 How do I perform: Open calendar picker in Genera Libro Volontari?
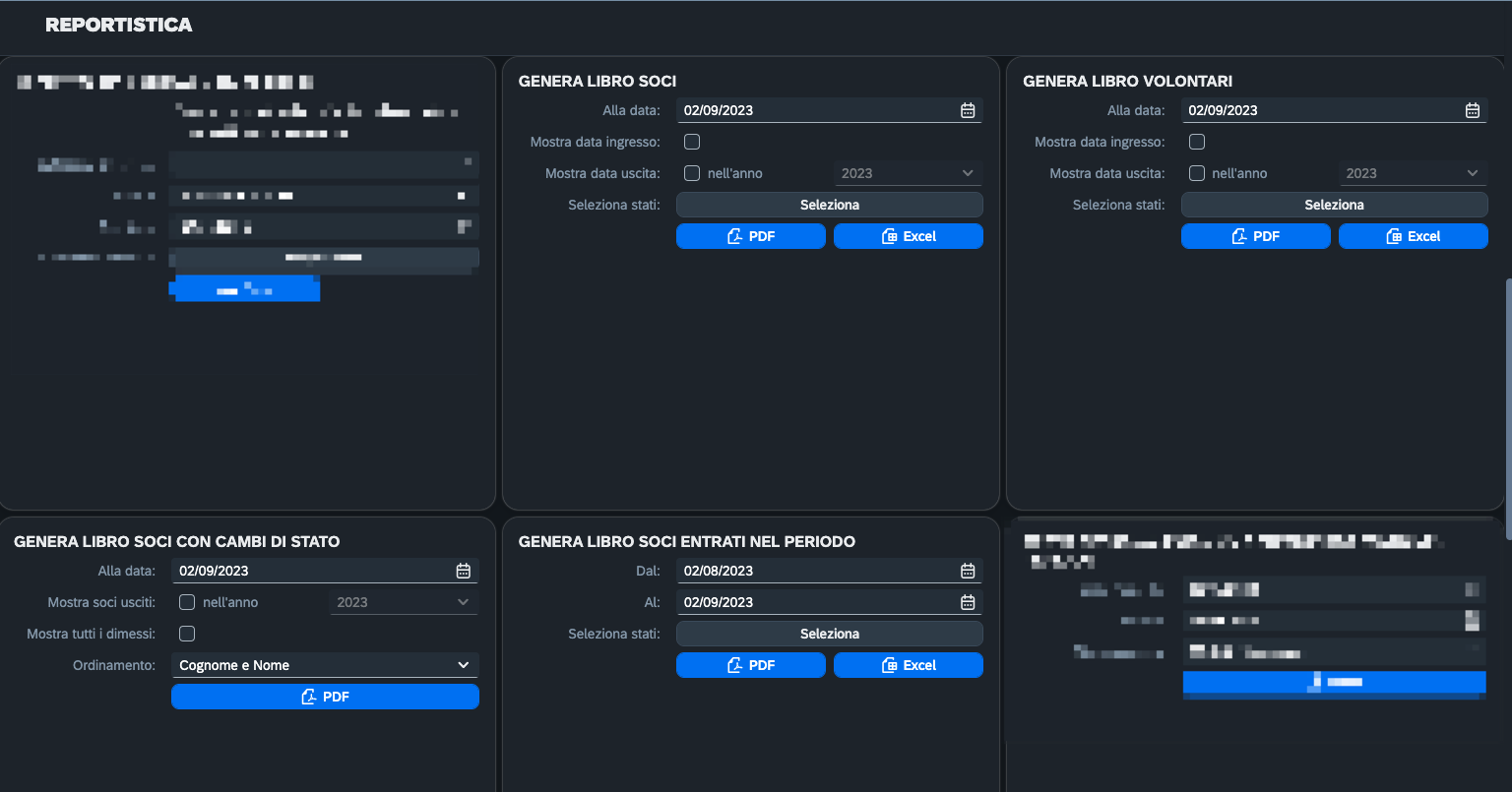1473,110
